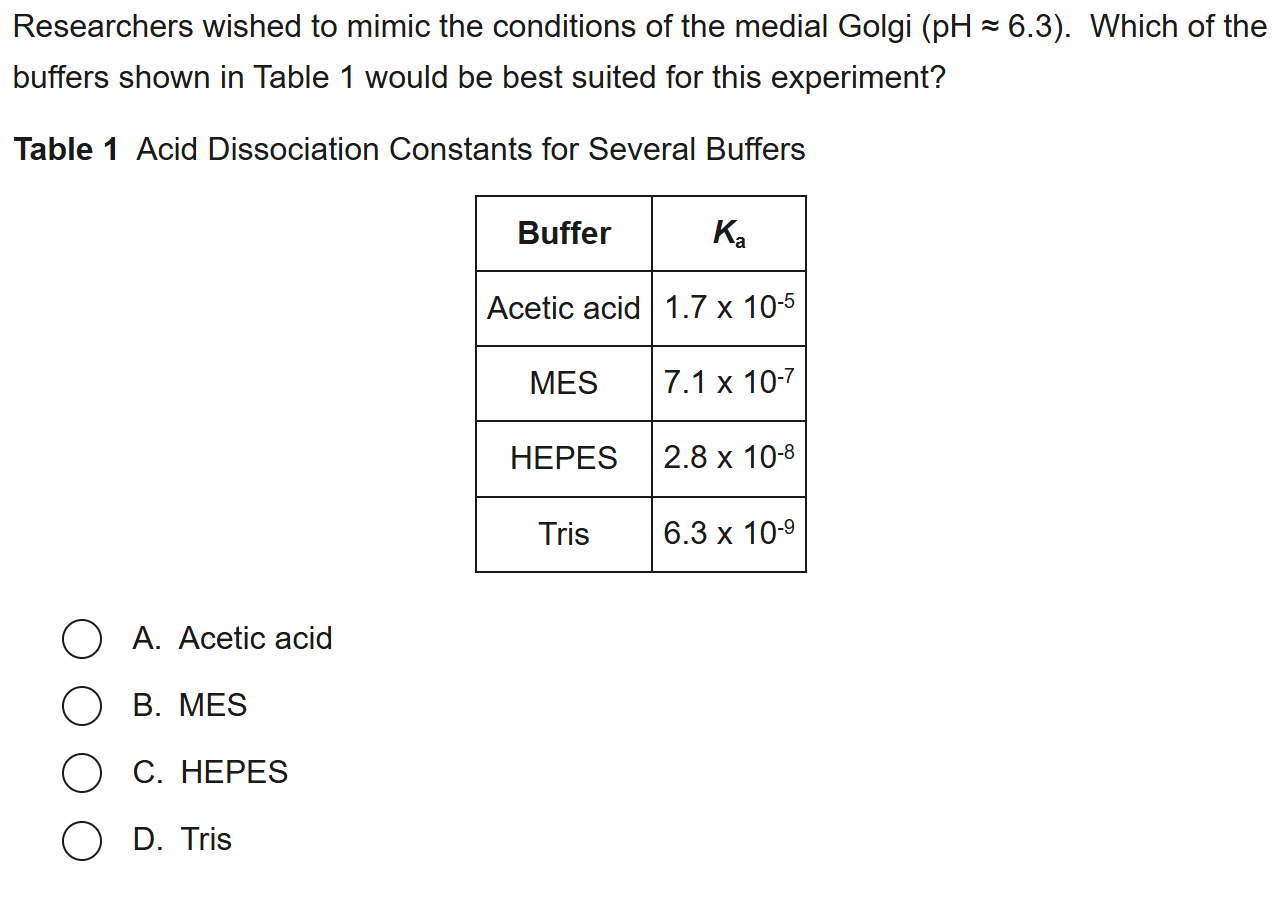
Task: Click the 'D. Tris' answer text
Action: click(x=182, y=840)
